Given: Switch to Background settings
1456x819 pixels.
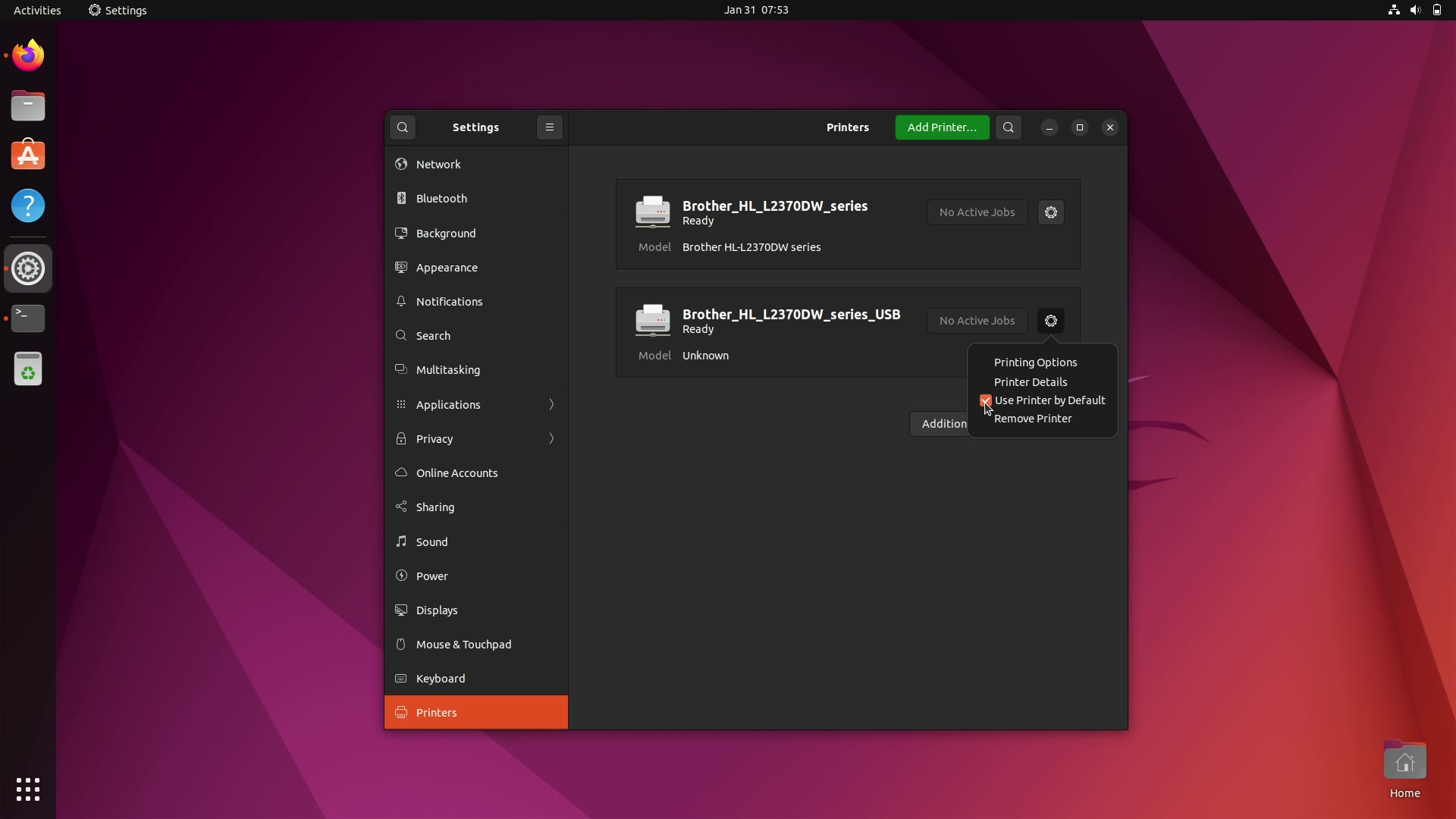Looking at the screenshot, I should [476, 234].
